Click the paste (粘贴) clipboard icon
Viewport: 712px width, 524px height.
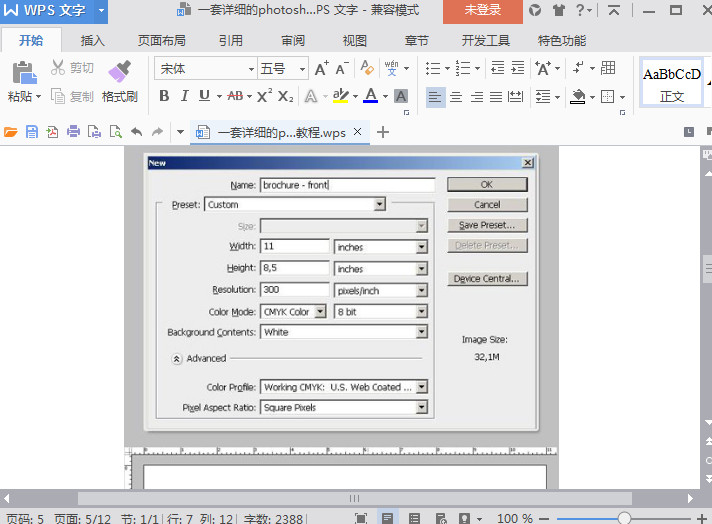pos(22,72)
